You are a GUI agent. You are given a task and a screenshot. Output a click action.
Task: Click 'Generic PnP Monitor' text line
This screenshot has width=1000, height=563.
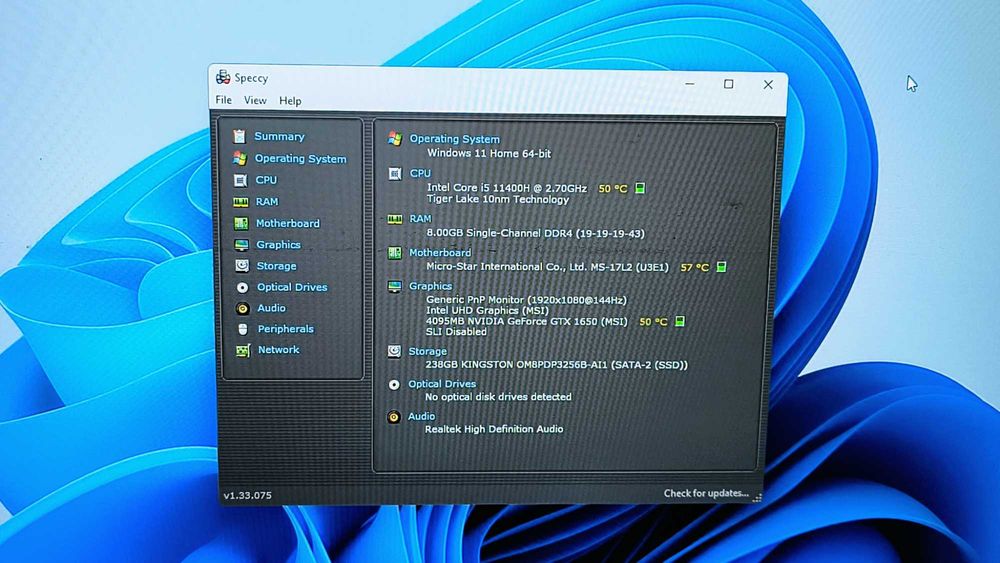pos(526,300)
